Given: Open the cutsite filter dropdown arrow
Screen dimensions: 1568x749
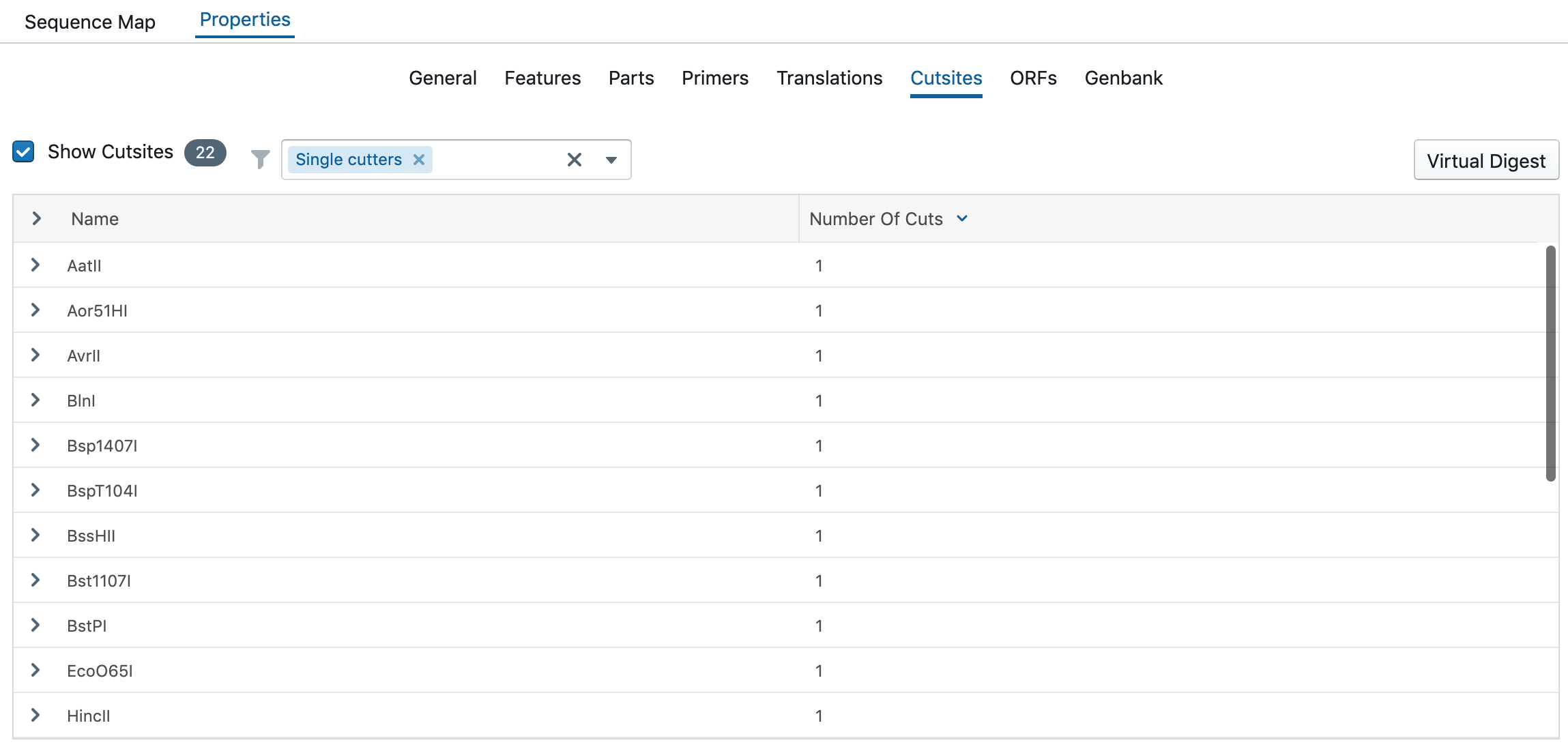Looking at the screenshot, I should coord(611,160).
